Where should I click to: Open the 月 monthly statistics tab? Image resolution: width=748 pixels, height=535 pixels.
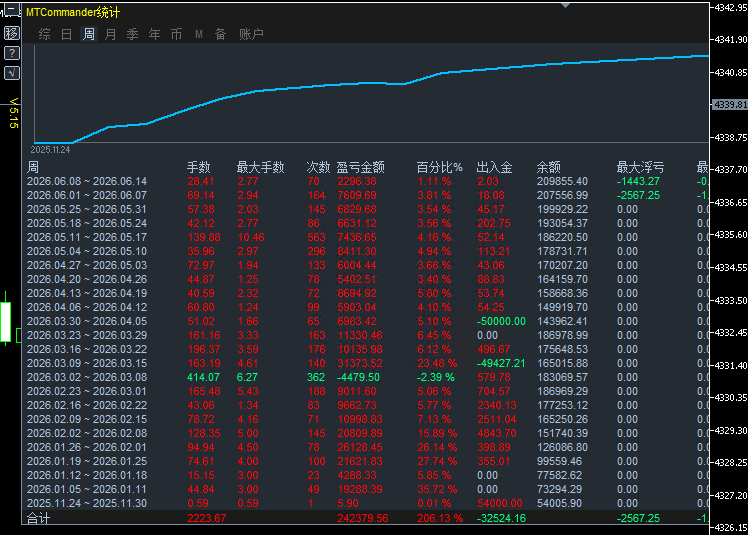click(110, 34)
